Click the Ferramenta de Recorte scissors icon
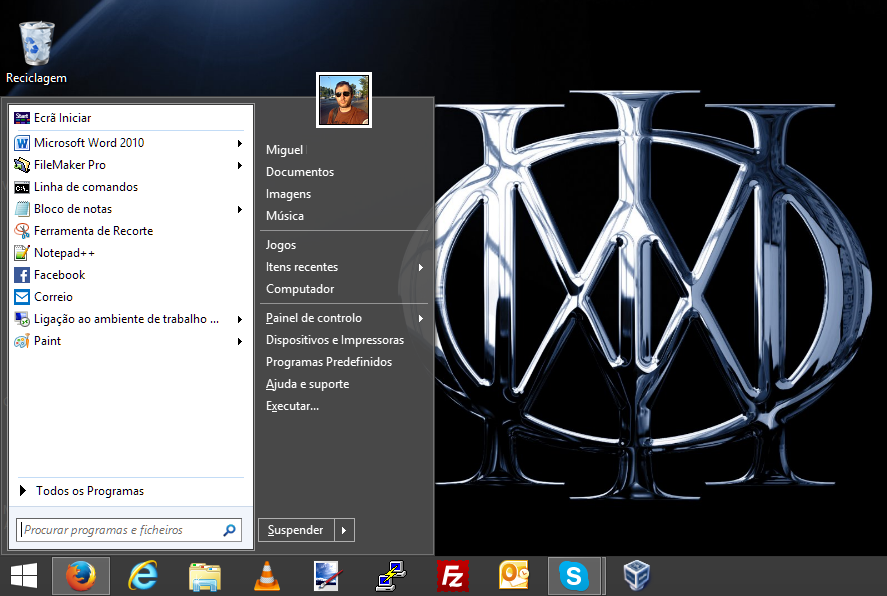Screen dimensions: 887x596 (21, 231)
